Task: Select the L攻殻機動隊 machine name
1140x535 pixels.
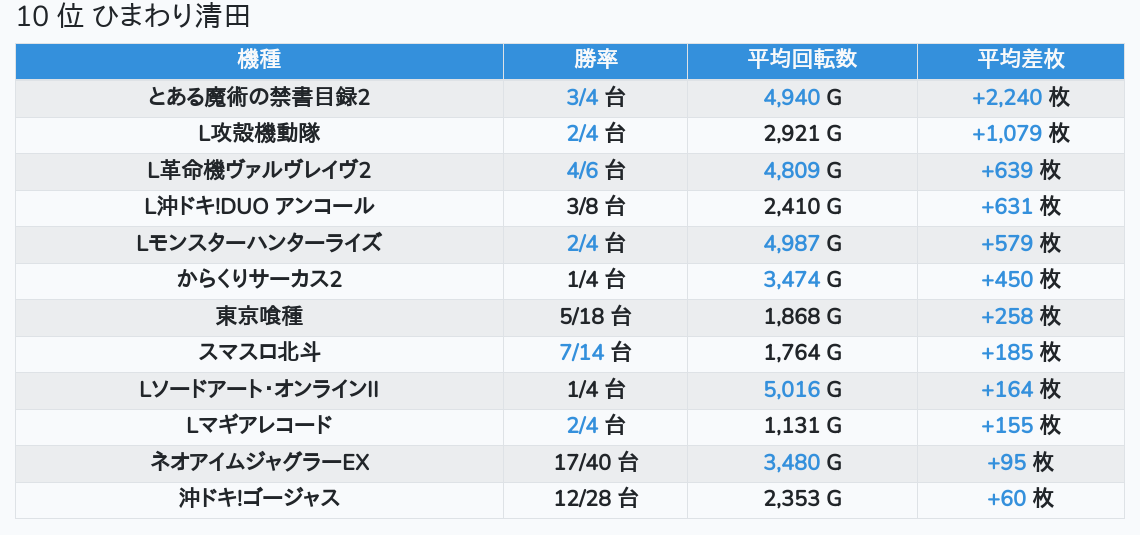Action: pos(259,134)
